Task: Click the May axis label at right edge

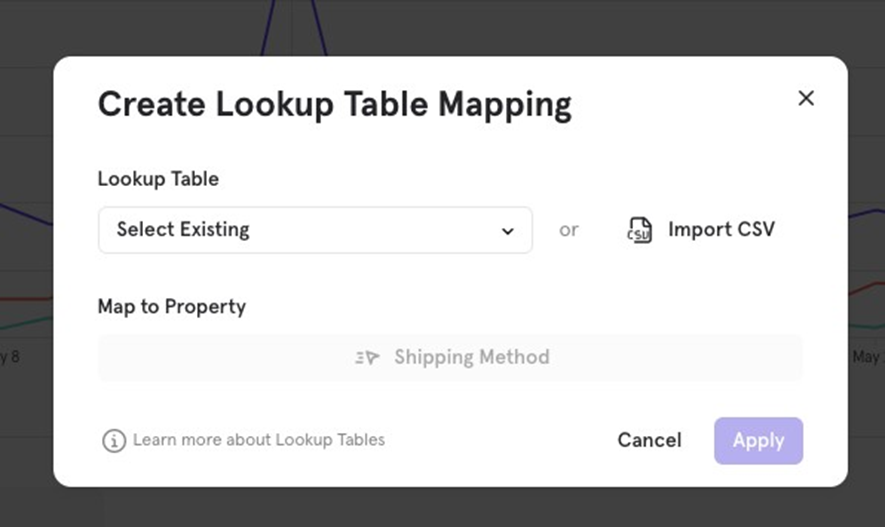Action: [867, 357]
